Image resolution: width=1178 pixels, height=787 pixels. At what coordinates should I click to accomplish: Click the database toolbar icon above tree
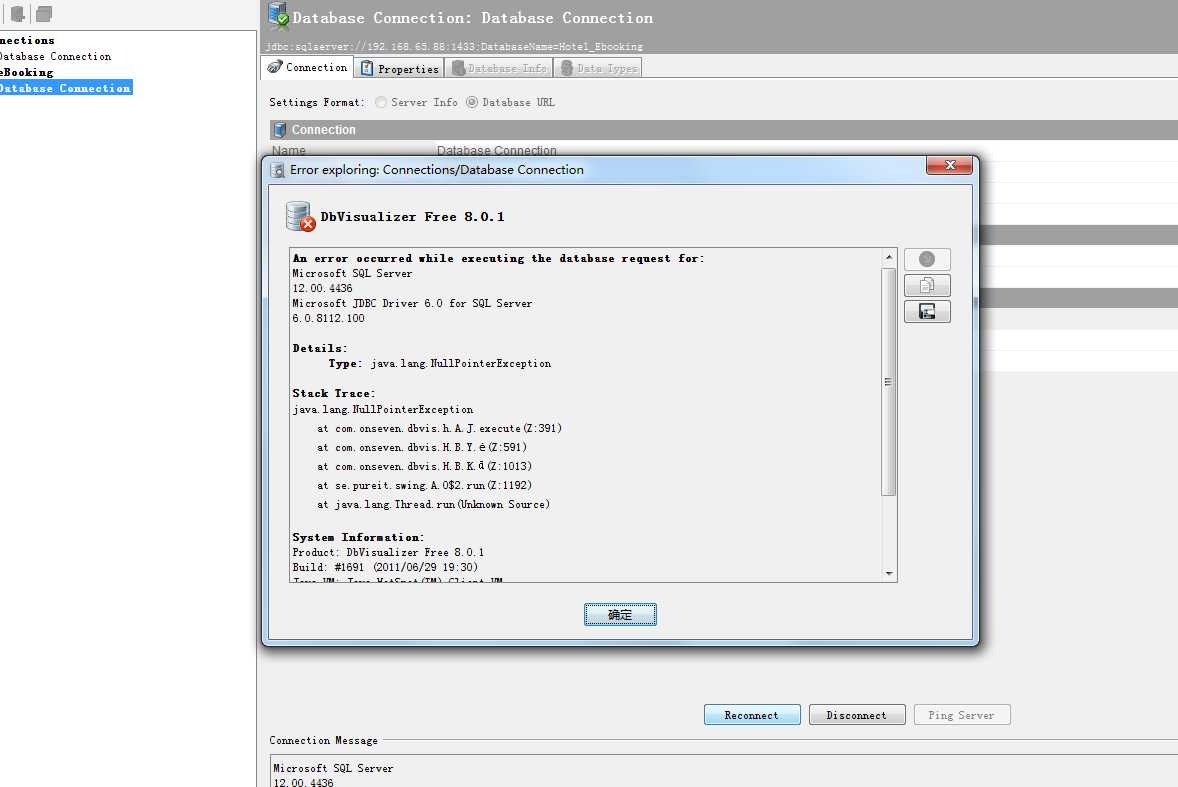[17, 14]
